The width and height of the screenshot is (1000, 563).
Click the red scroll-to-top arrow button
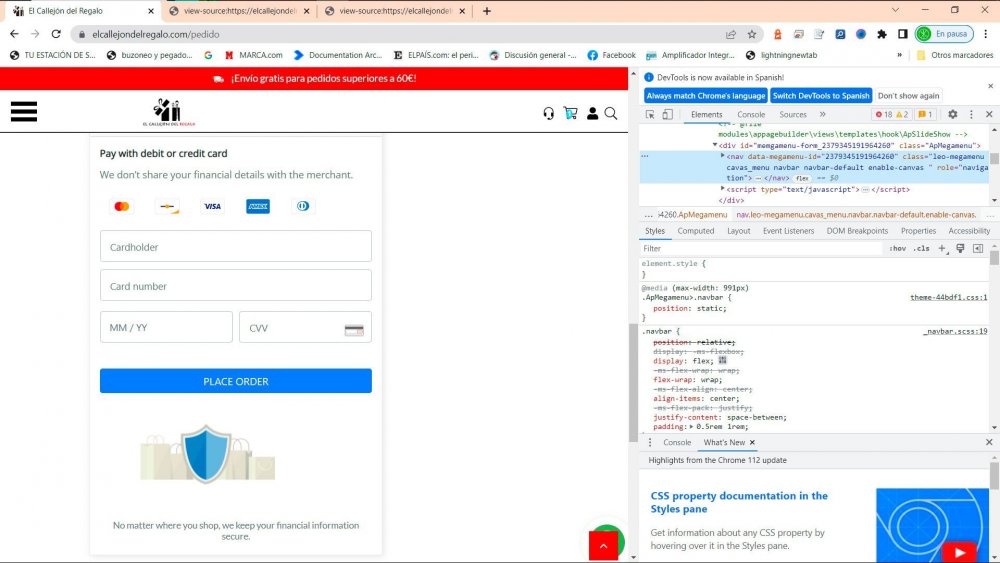tap(603, 545)
